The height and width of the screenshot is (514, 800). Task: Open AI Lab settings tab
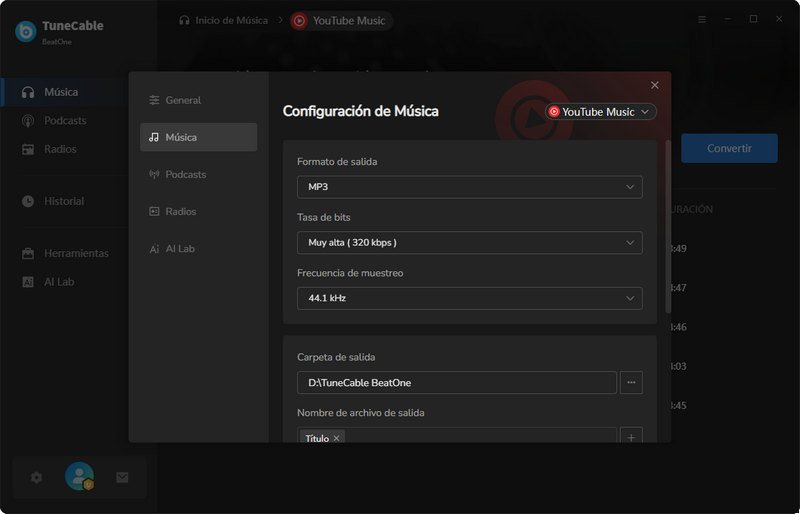198,248
